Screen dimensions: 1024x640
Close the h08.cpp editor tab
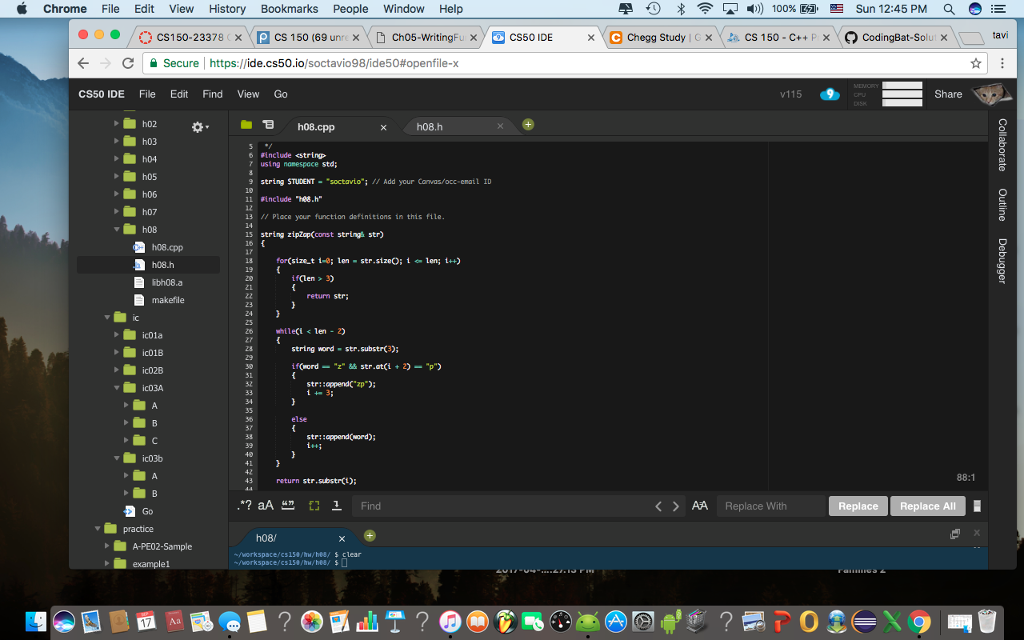point(383,127)
